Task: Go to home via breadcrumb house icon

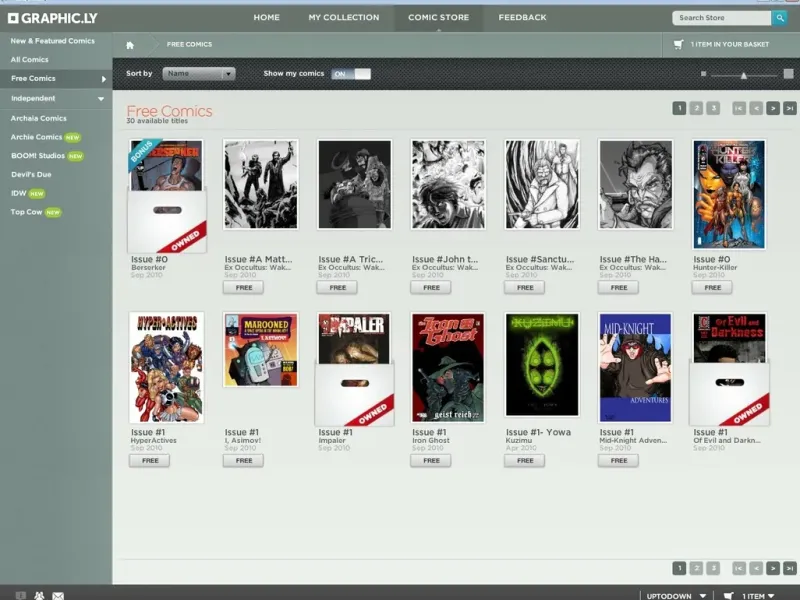Action: (130, 45)
